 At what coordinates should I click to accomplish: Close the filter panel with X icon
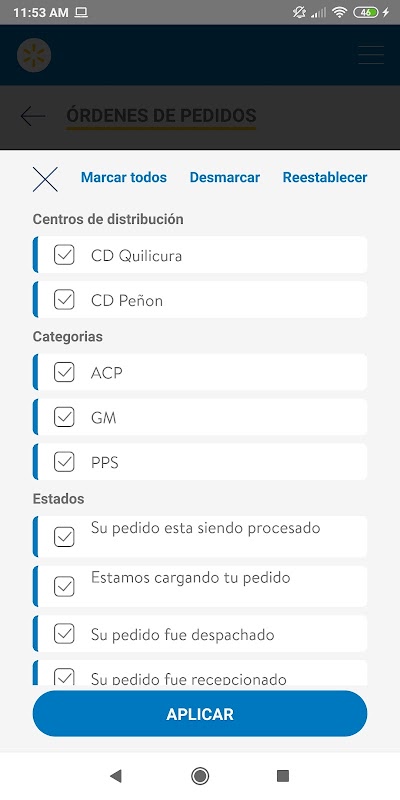point(45,180)
